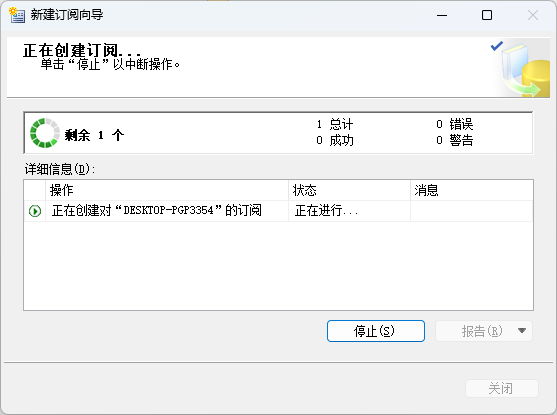Close the wizard window with X
The height and width of the screenshot is (415, 557).
click(533, 15)
